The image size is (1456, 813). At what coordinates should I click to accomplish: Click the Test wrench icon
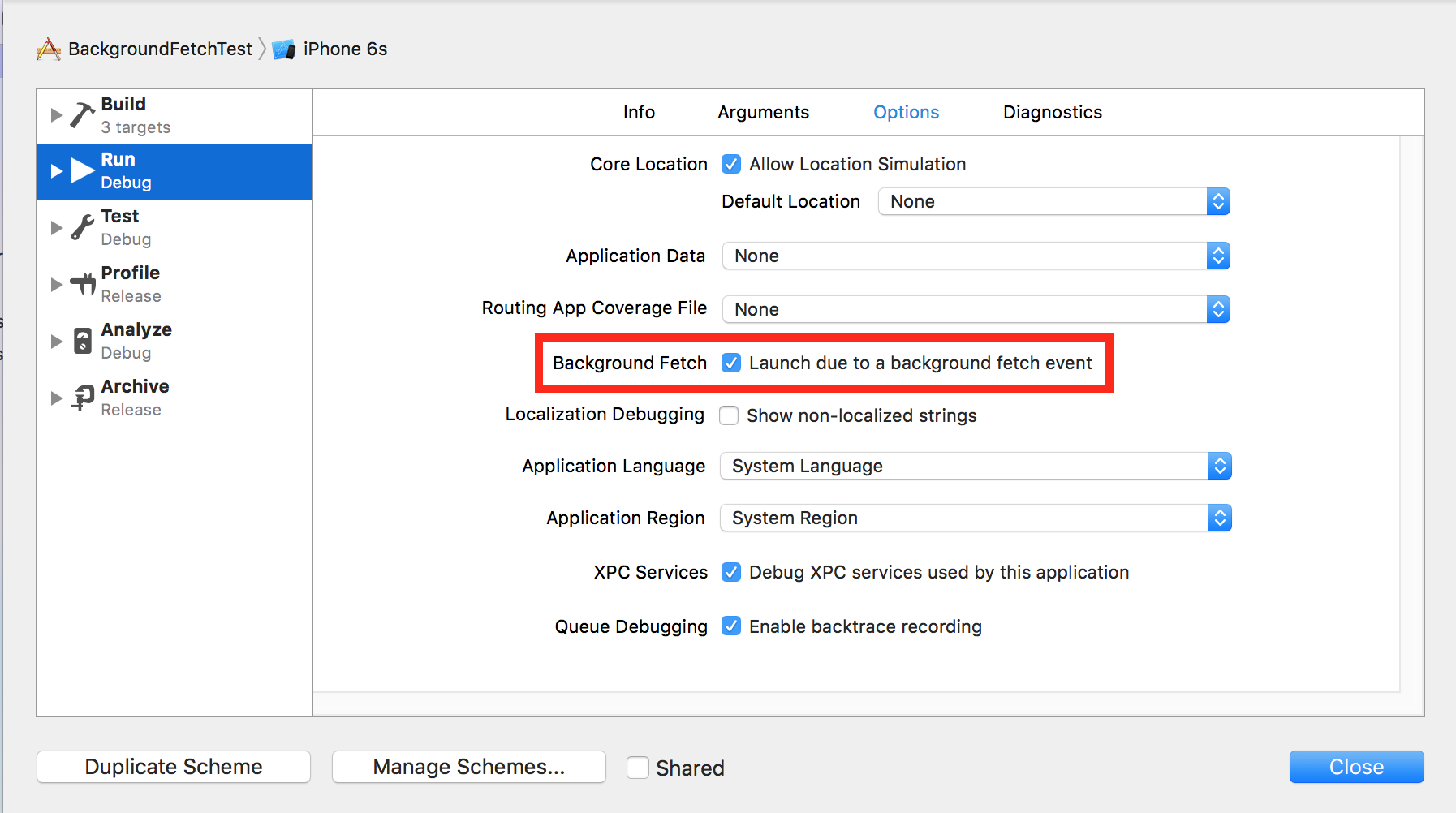[x=82, y=227]
